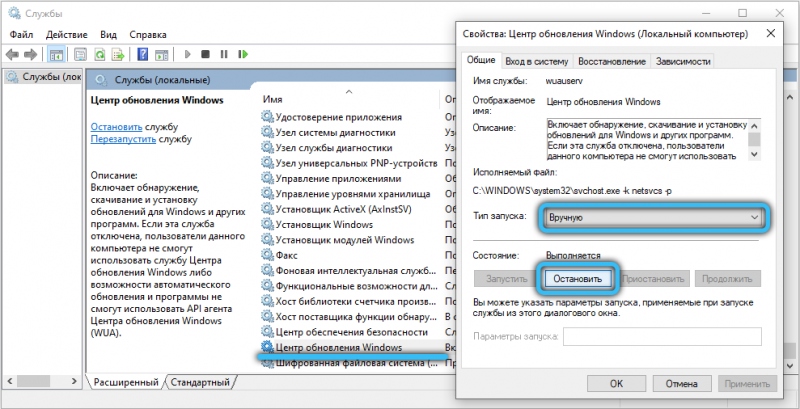Confirm with the OK button
This screenshot has height=409, width=800.
point(616,384)
